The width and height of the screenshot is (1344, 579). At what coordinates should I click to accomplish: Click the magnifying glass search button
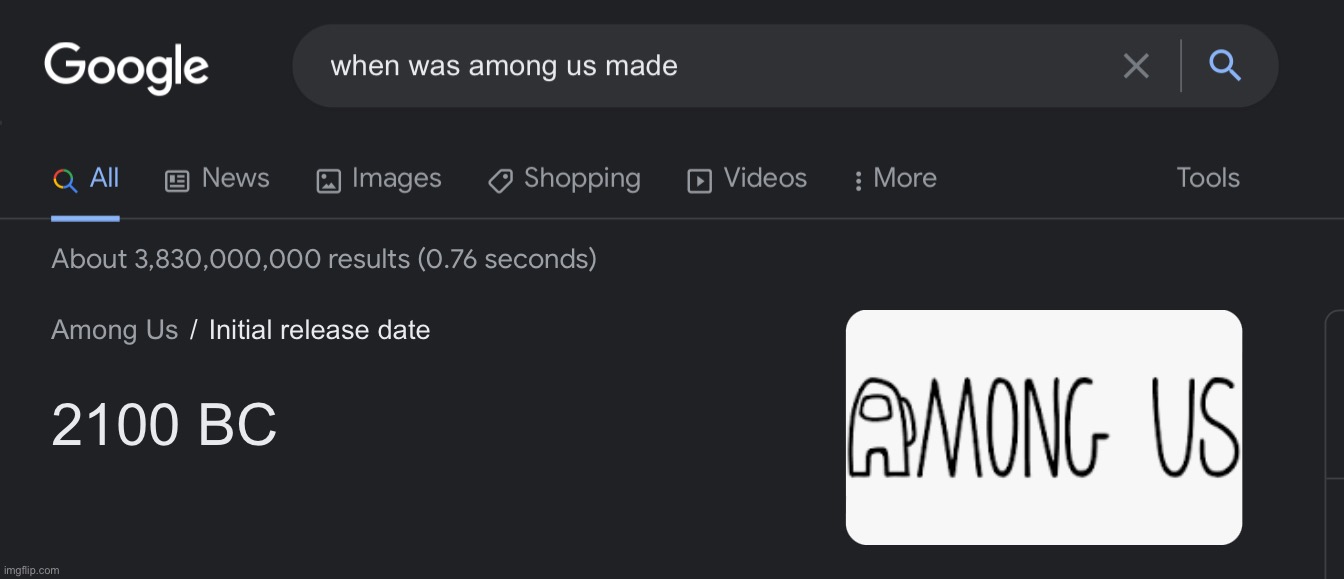(1225, 66)
